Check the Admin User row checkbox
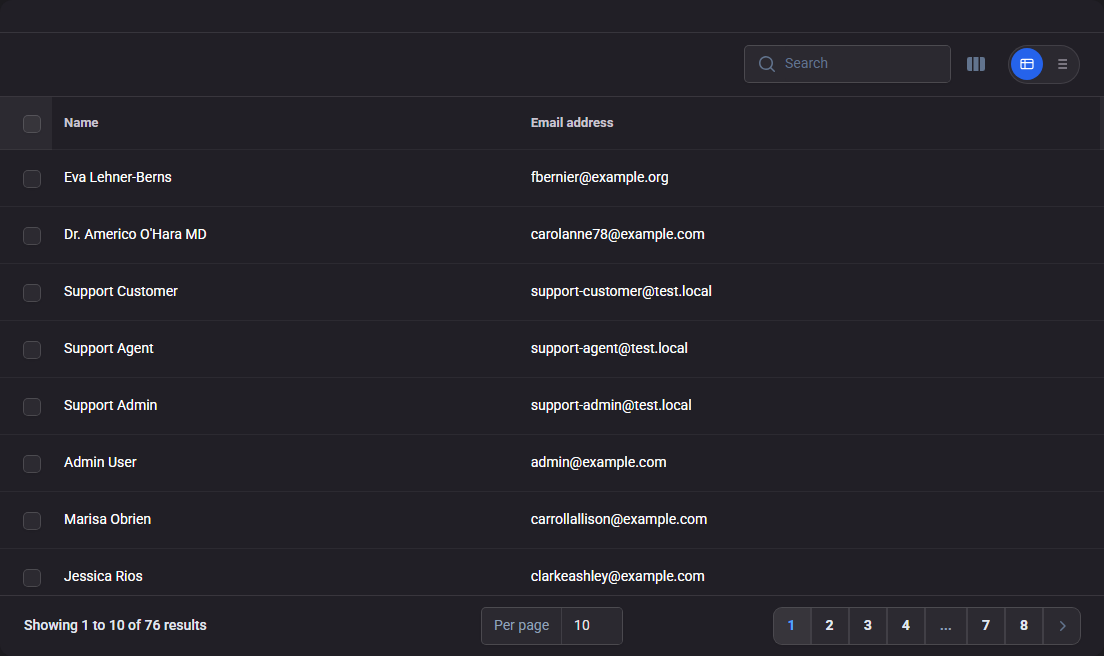The height and width of the screenshot is (656, 1104). click(32, 464)
